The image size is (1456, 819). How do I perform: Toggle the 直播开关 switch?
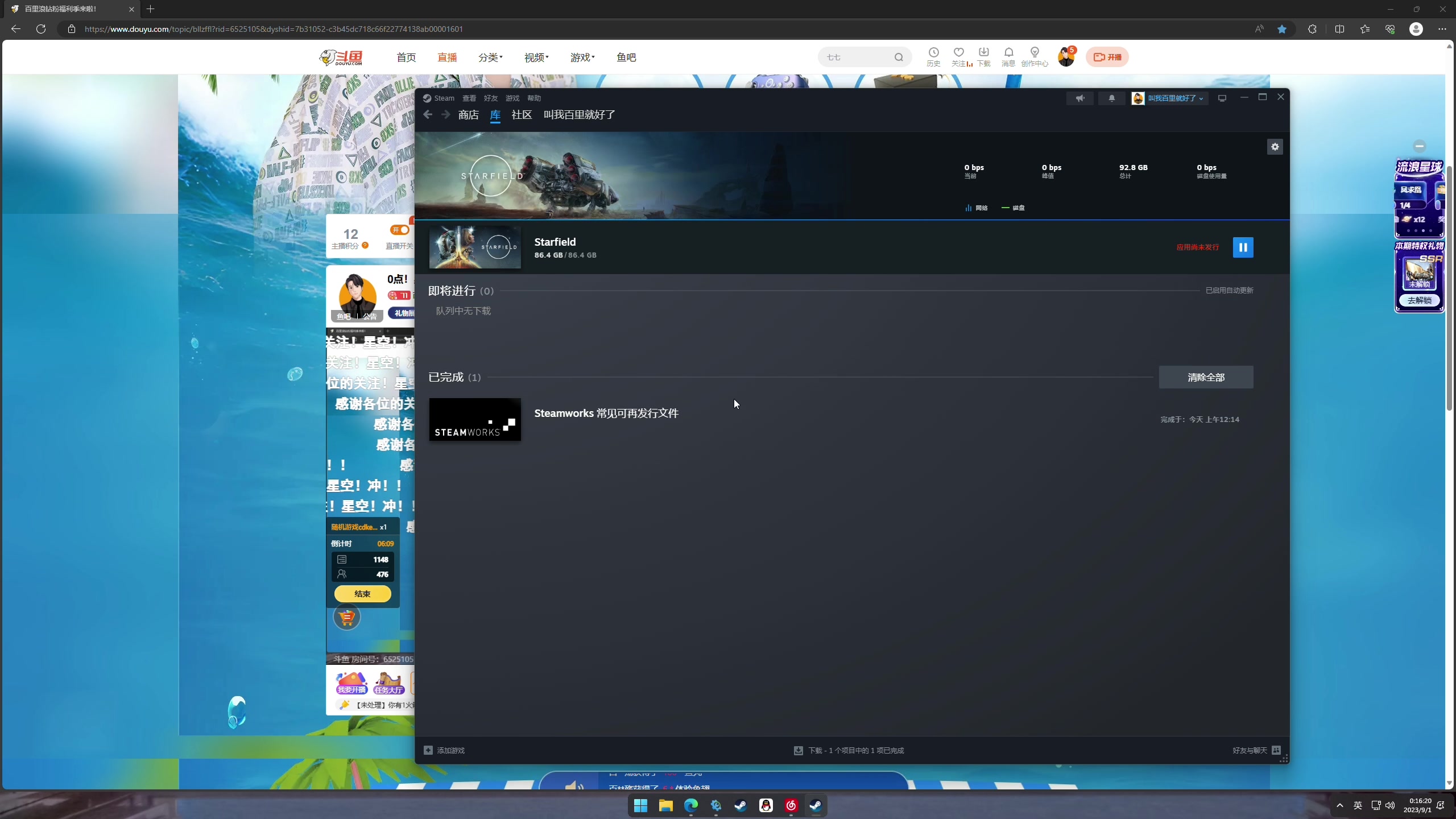tap(400, 230)
